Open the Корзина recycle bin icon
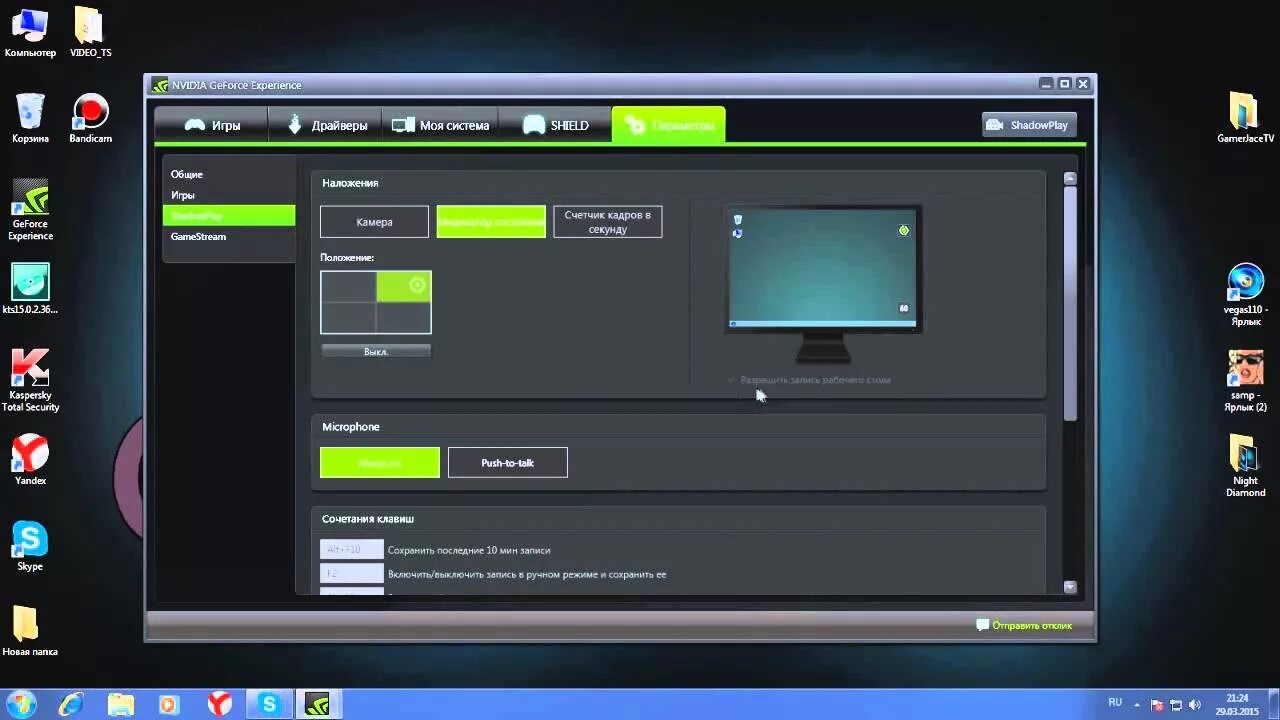Screen dimensions: 1280x720 click(30, 118)
